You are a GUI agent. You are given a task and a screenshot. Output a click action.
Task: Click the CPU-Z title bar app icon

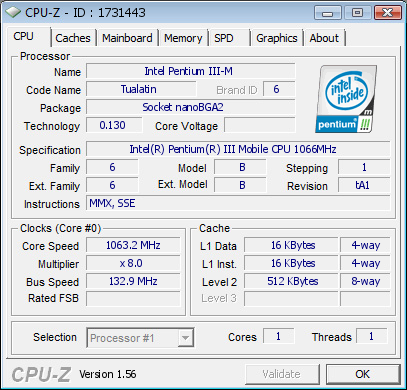(x=13, y=13)
